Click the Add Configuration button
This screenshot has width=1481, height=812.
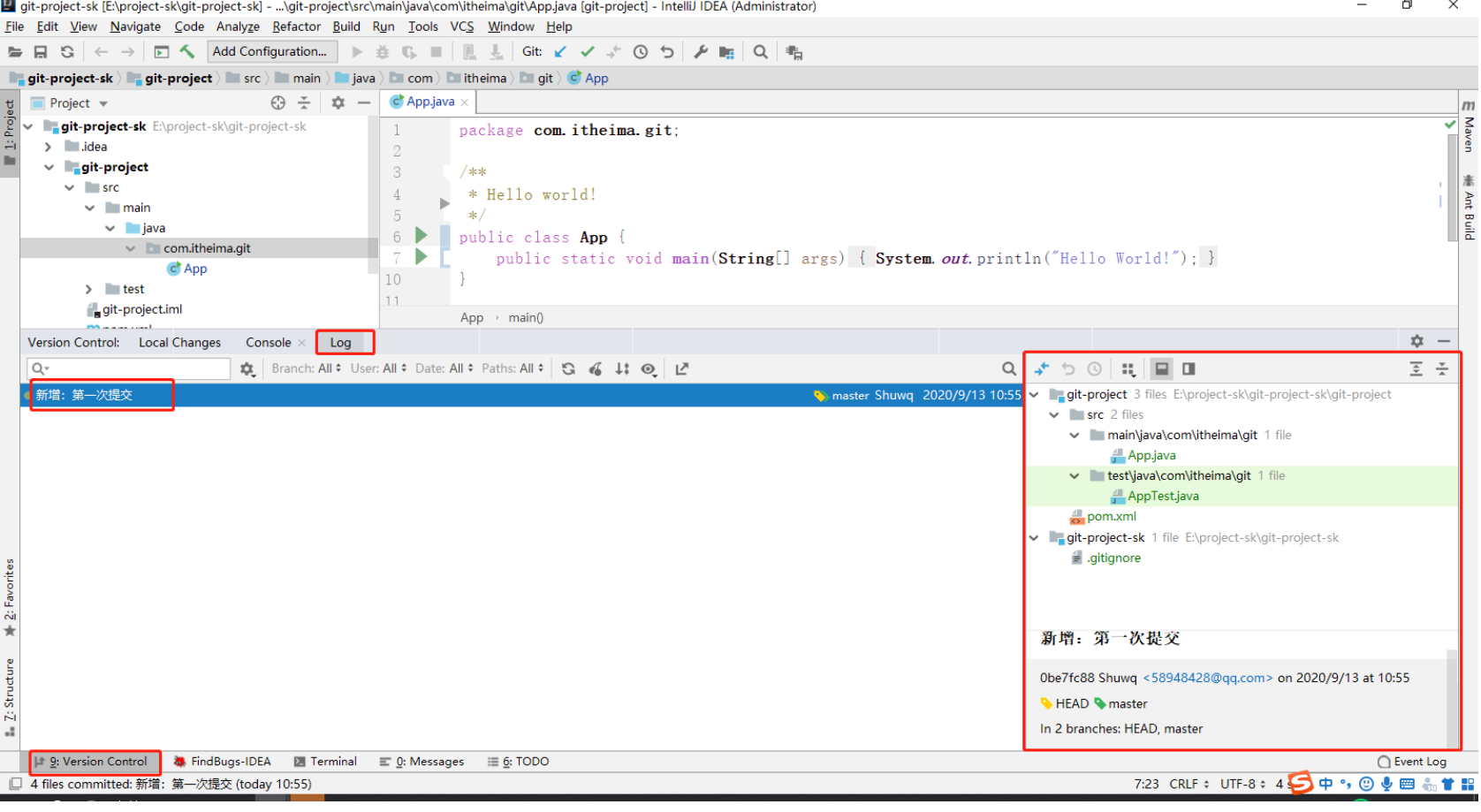[271, 52]
